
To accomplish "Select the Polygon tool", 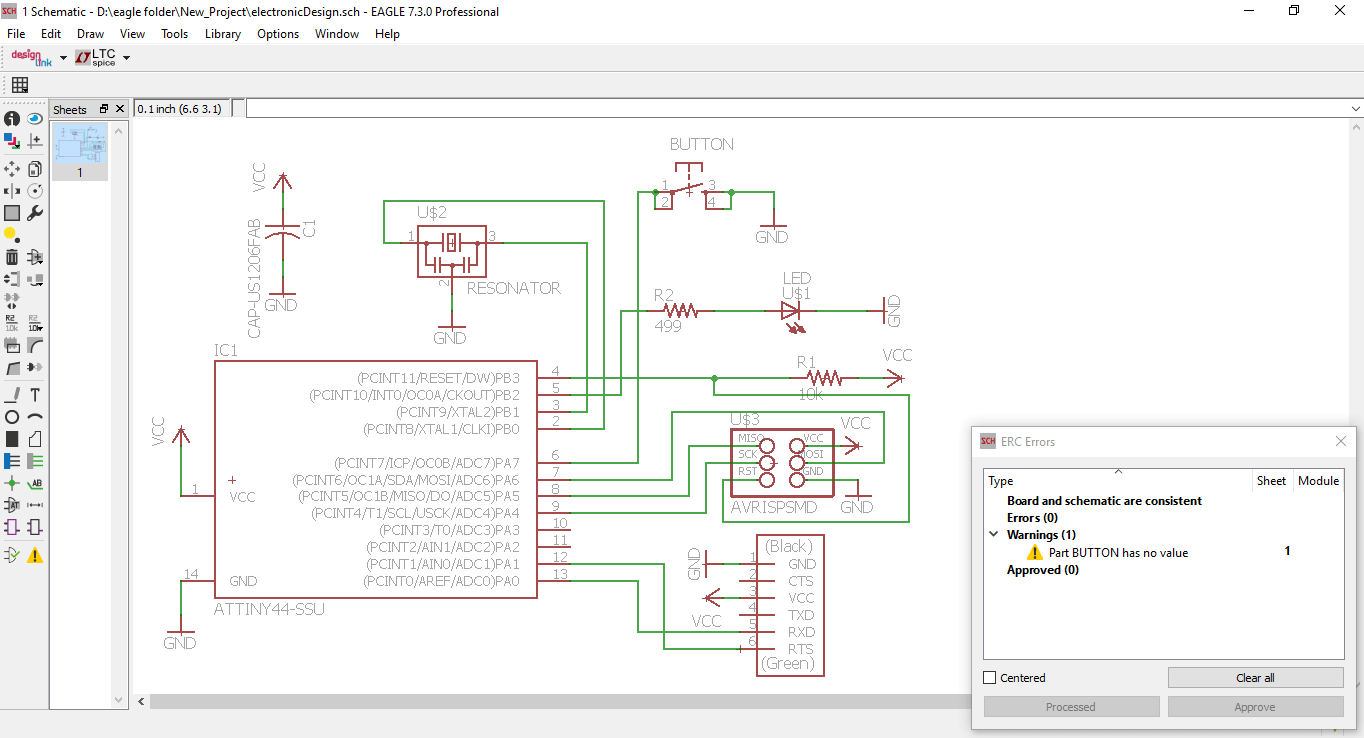I will (x=35, y=439).
